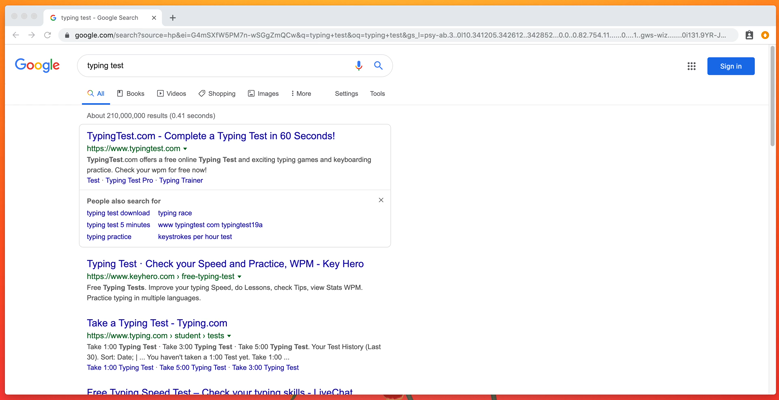Click the browser reload icon
Screen dimensions: 779x400
47,35
